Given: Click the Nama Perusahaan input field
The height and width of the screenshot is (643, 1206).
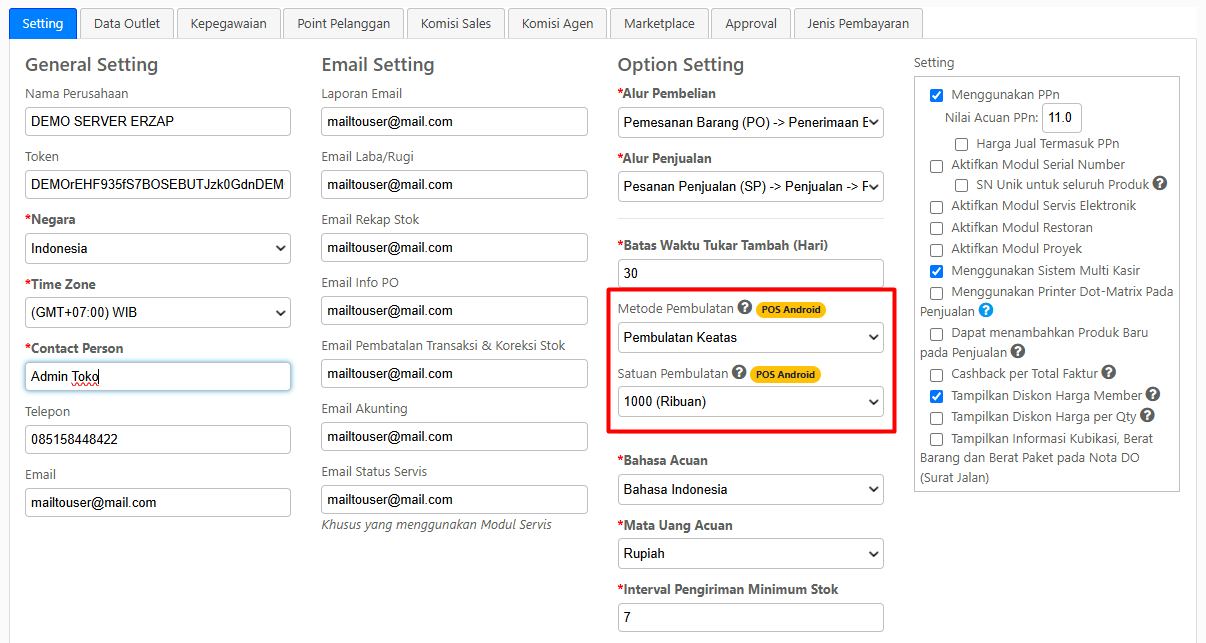Looking at the screenshot, I should coord(158,122).
